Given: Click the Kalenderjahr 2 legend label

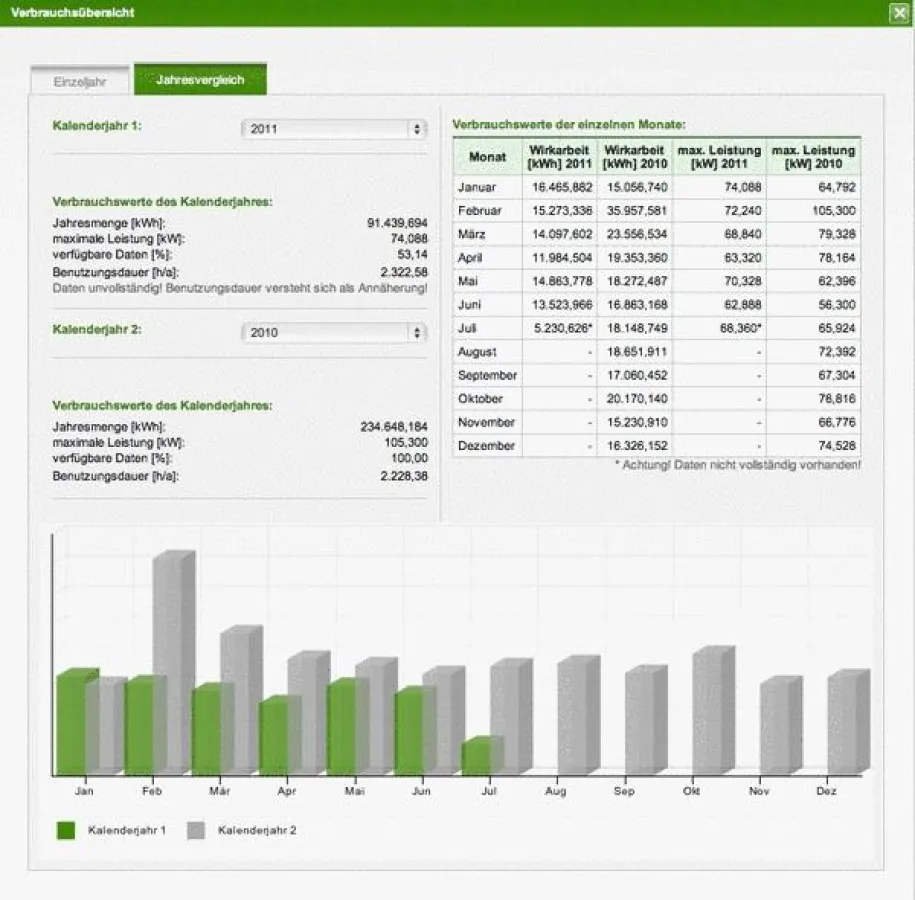Looking at the screenshot, I should 257,830.
